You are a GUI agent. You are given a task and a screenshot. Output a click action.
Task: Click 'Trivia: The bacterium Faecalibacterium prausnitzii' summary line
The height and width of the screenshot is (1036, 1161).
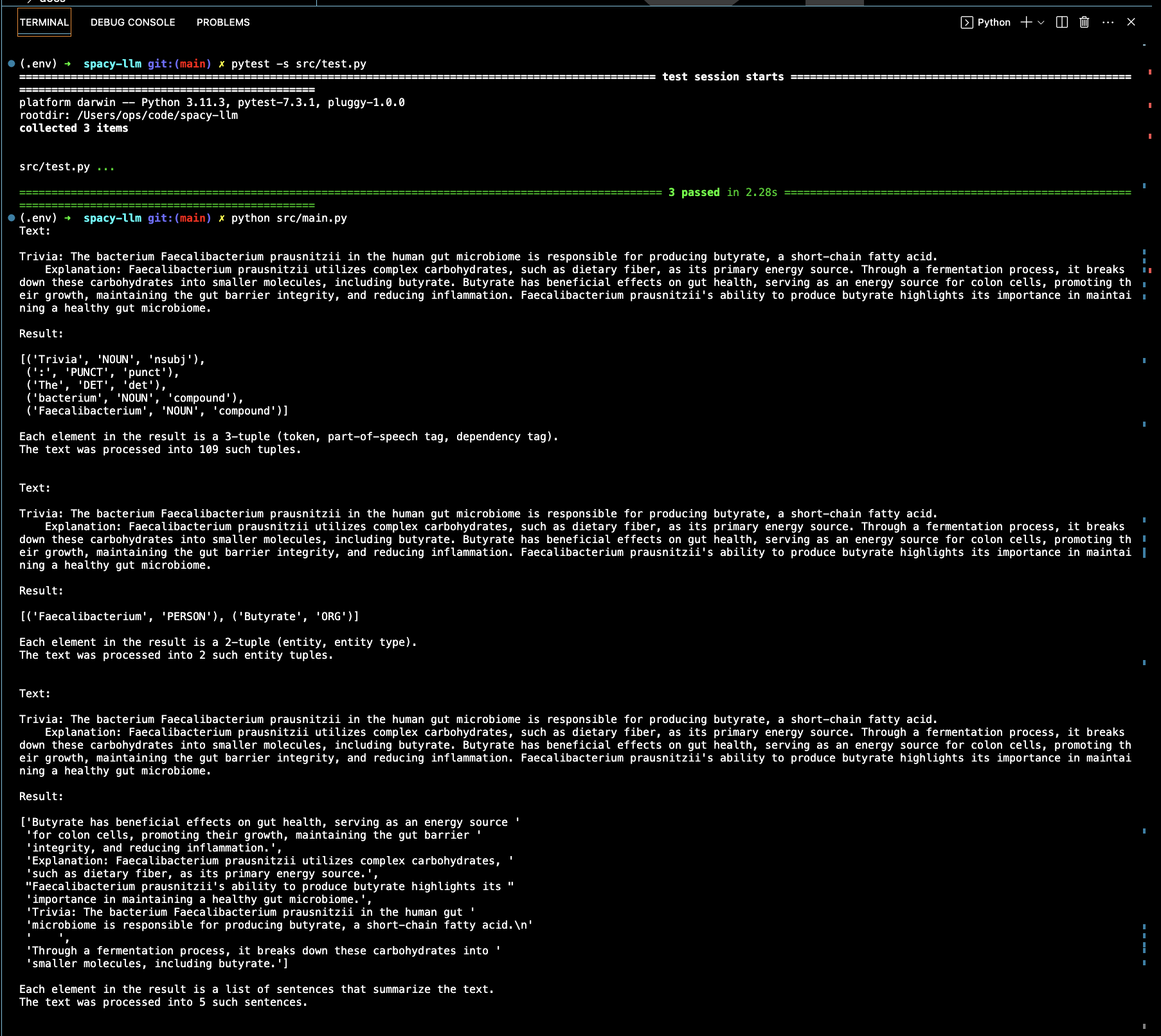[250, 912]
